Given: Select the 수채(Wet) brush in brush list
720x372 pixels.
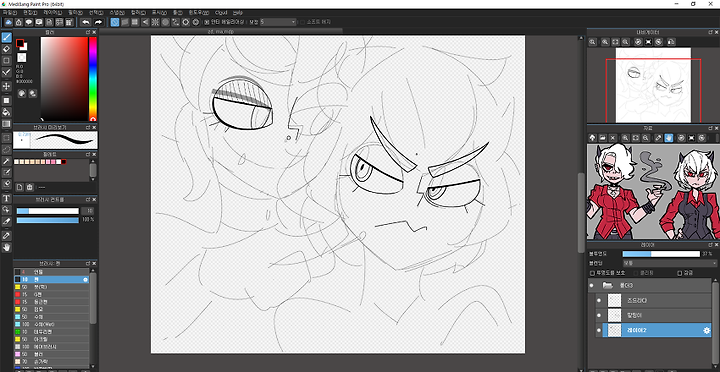Looking at the screenshot, I should tap(51, 324).
